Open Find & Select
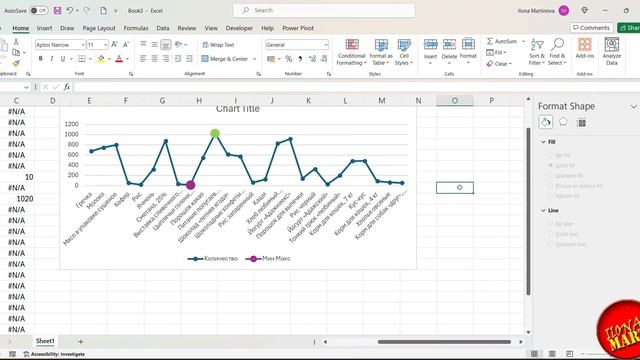This screenshot has height=360, width=640. point(557,52)
